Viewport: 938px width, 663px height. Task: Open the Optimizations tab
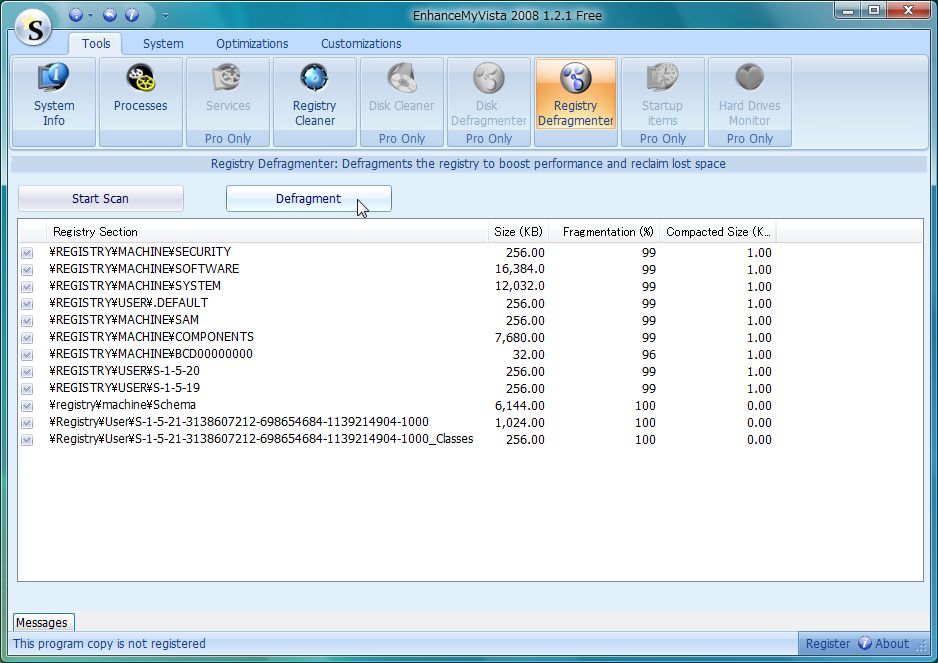[x=252, y=44]
